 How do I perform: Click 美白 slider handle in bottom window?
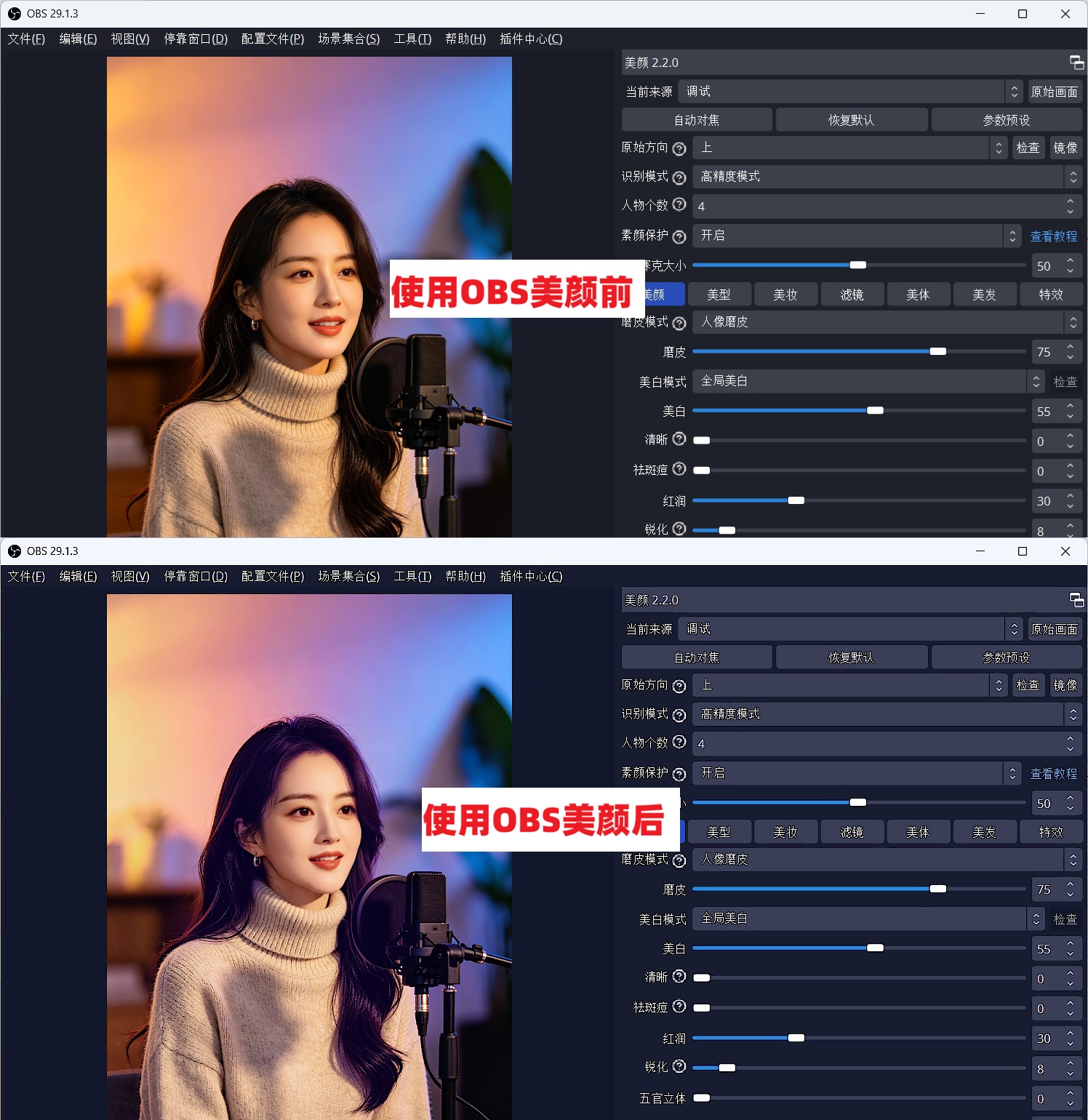pos(875,948)
